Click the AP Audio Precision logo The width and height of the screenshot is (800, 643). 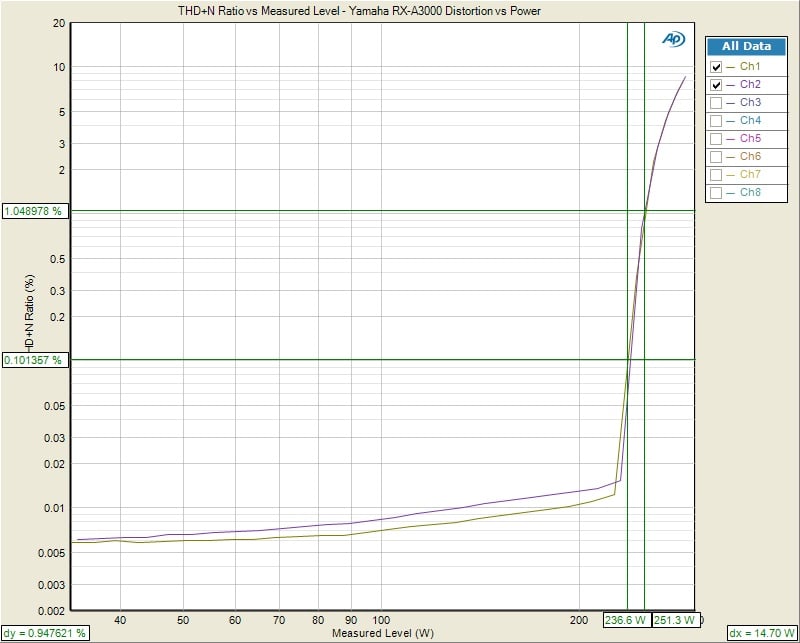point(673,39)
